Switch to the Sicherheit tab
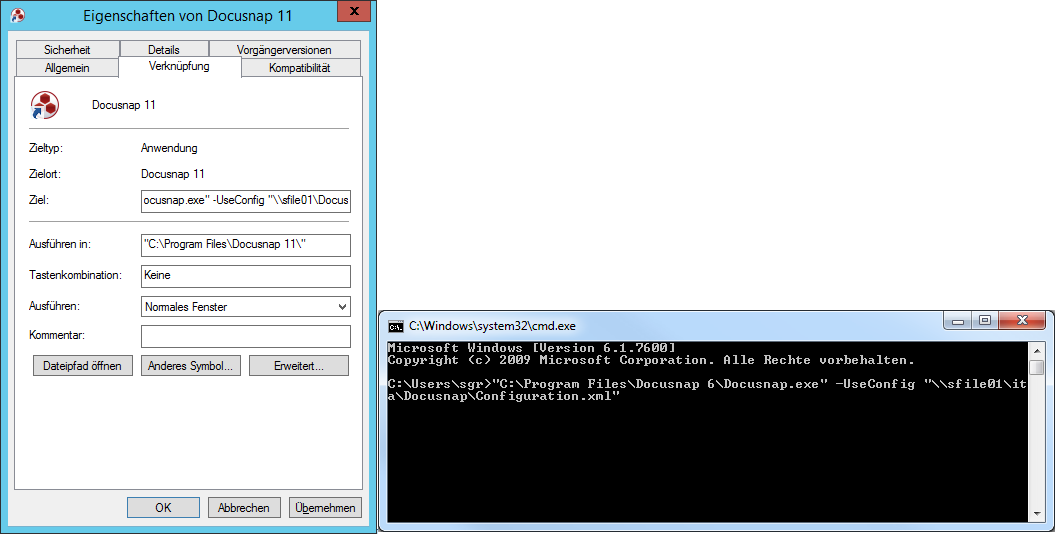This screenshot has height=534, width=1055. (67, 50)
